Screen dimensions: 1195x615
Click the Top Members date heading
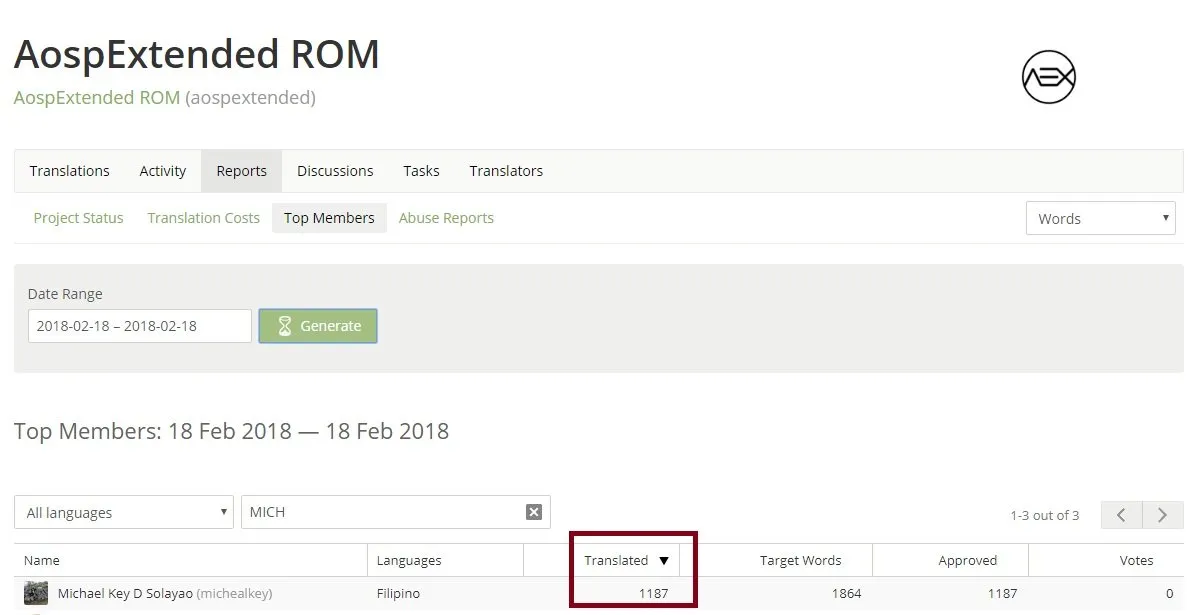click(232, 431)
